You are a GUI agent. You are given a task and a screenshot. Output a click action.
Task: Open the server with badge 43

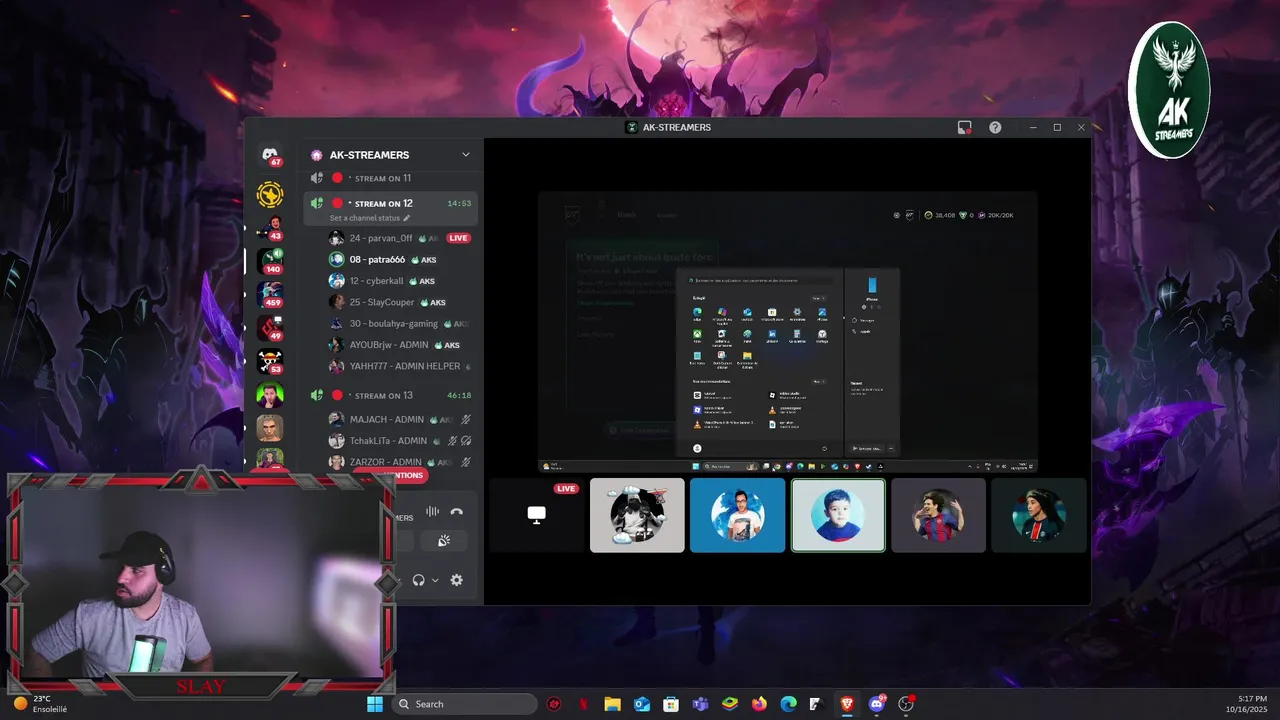(269, 227)
